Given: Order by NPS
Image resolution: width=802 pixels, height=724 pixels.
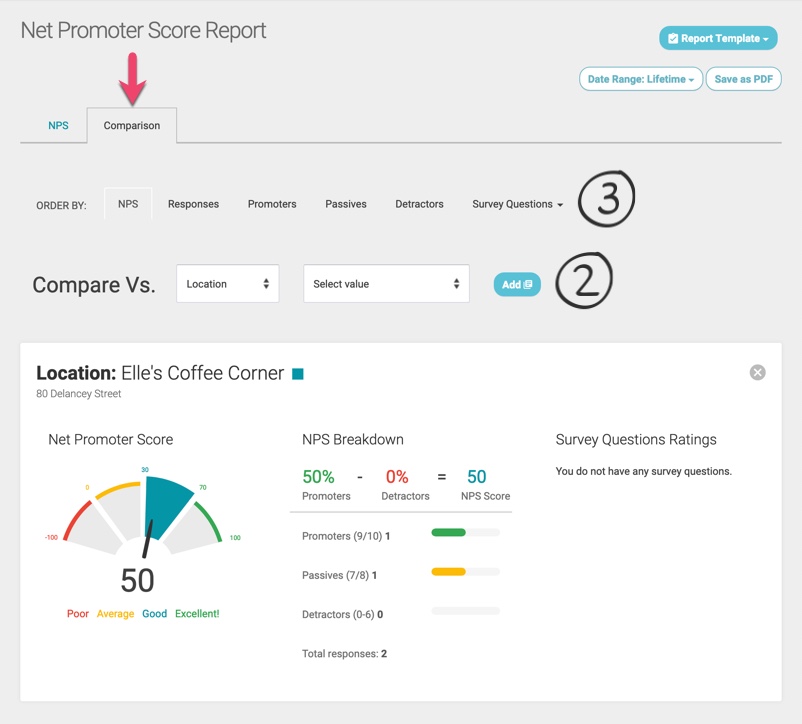Looking at the screenshot, I should [x=128, y=204].
